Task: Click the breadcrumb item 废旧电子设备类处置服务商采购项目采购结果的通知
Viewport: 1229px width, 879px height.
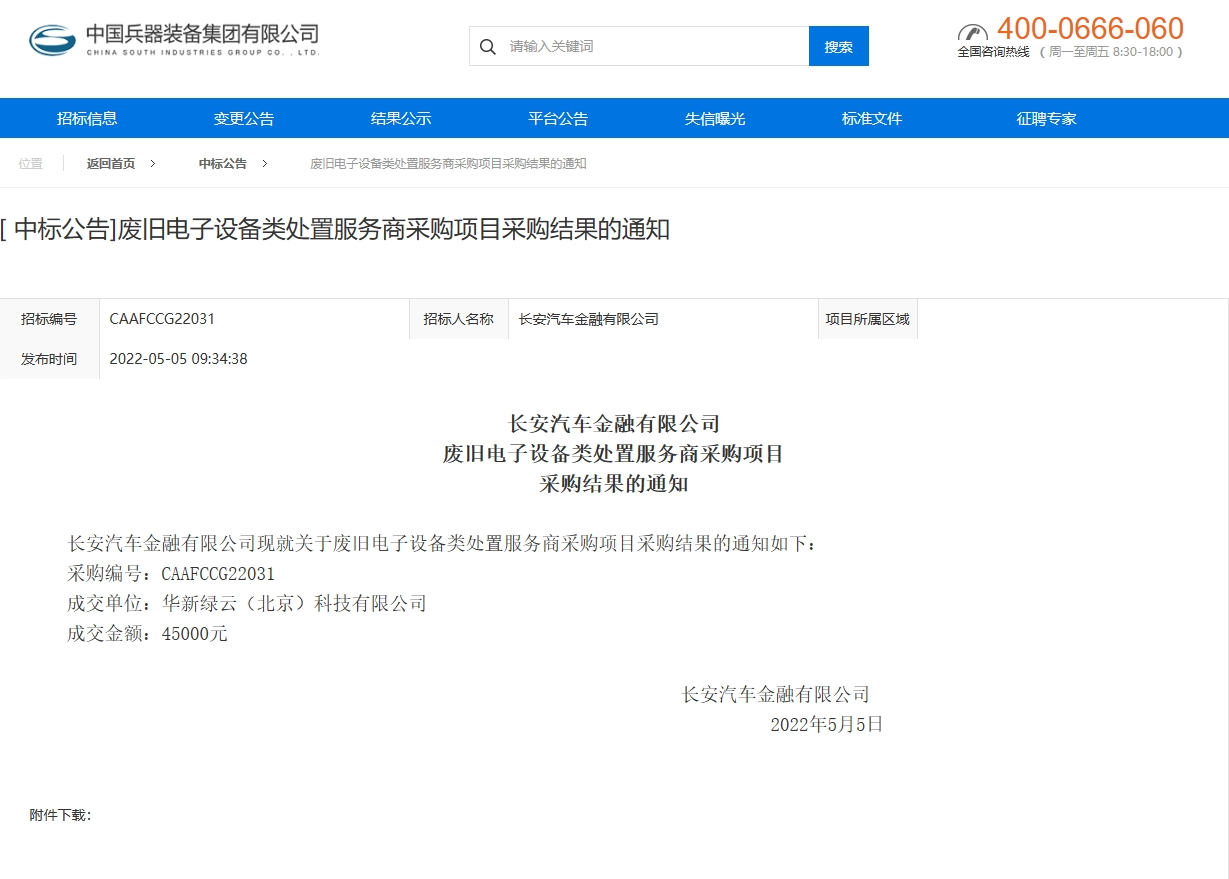Action: (448, 163)
